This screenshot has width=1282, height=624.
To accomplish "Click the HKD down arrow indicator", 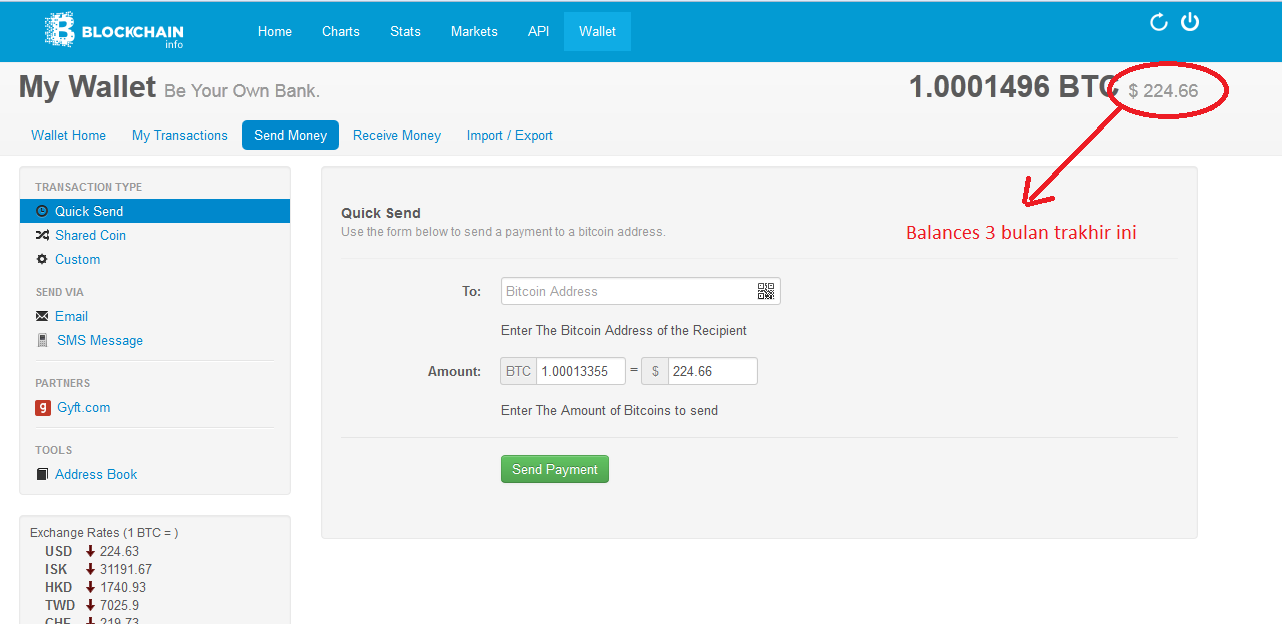I will pos(90,587).
